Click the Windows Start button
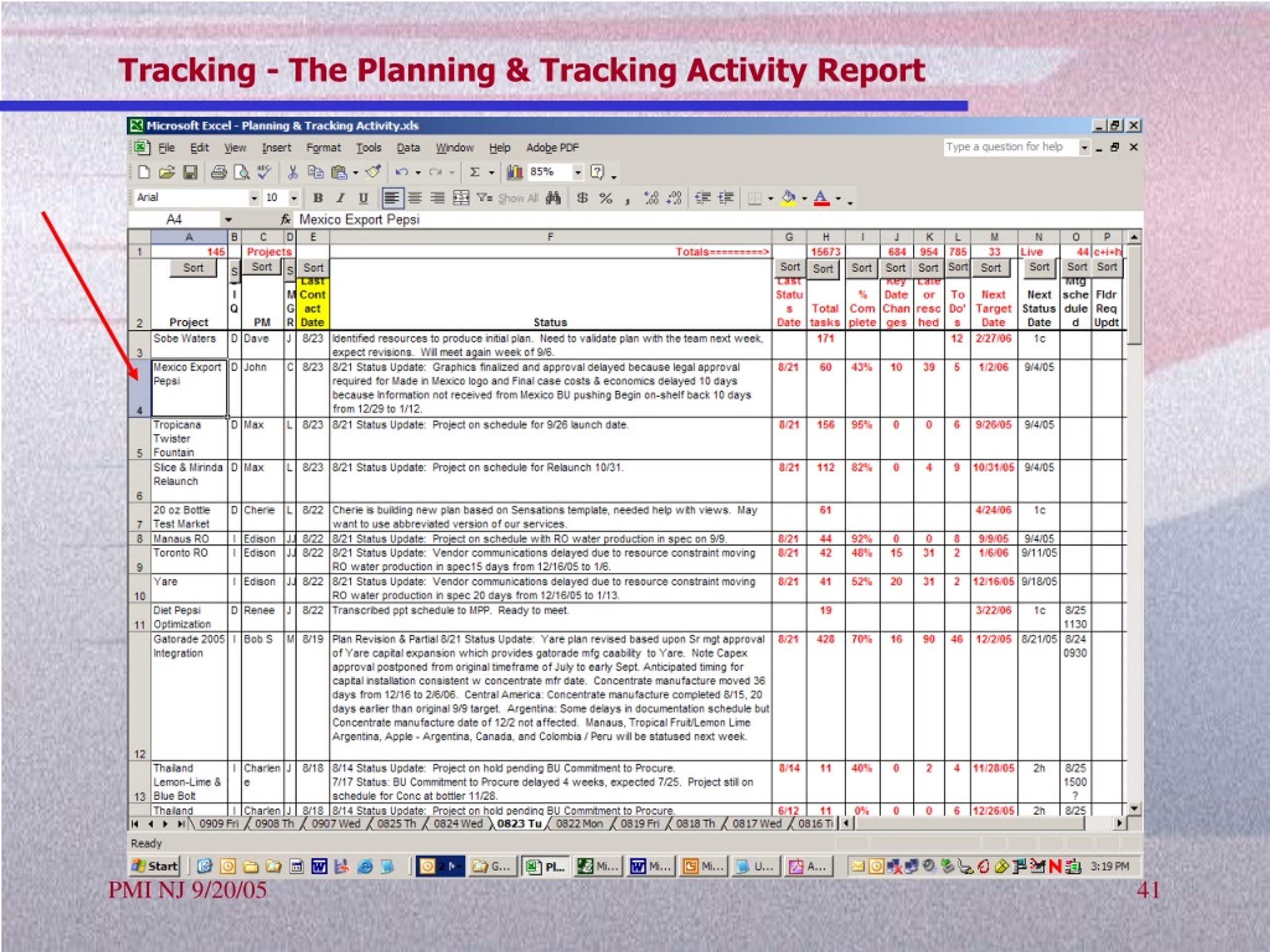This screenshot has height=952, width=1270. [154, 867]
